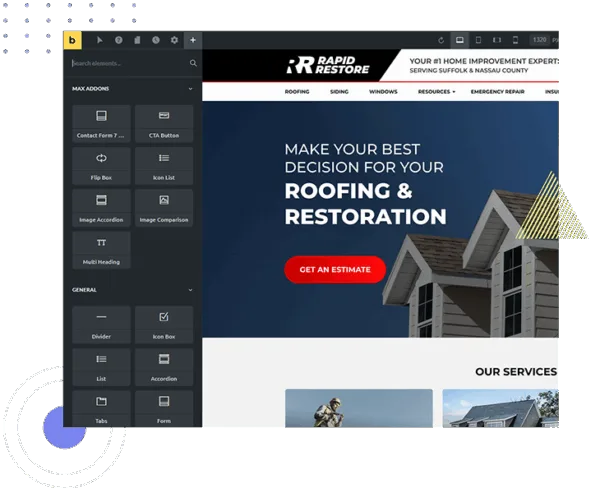Viewport: 600px width, 488px height.
Task: Add the Tabs element
Action: click(101, 408)
